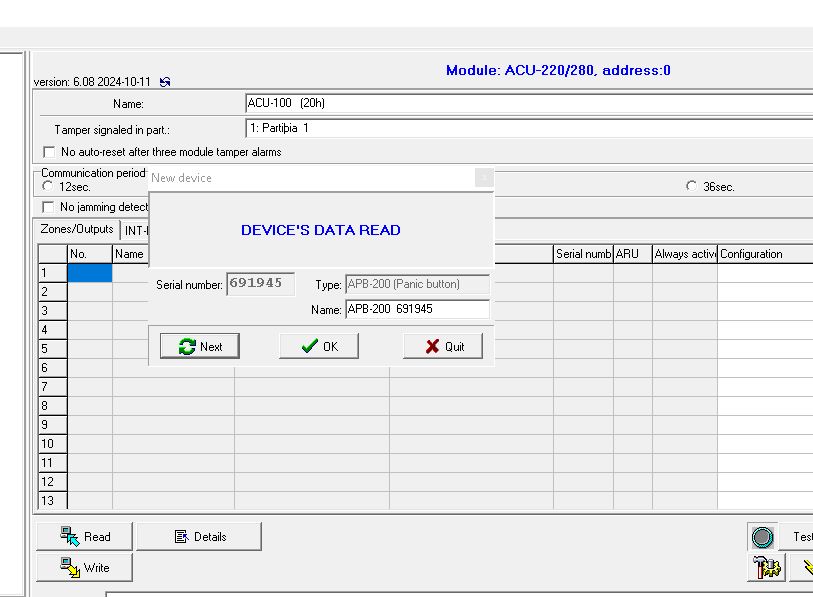Select the 12sec. communication period

click(47, 186)
